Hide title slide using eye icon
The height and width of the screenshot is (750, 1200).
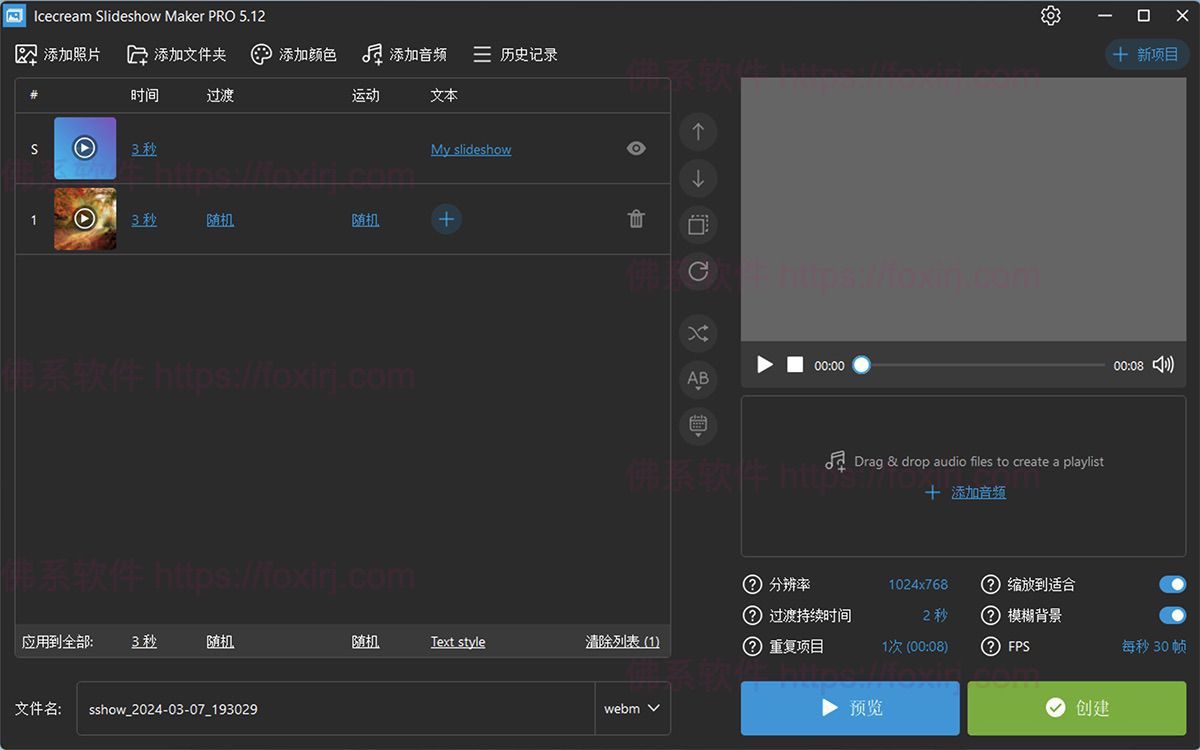coord(636,149)
